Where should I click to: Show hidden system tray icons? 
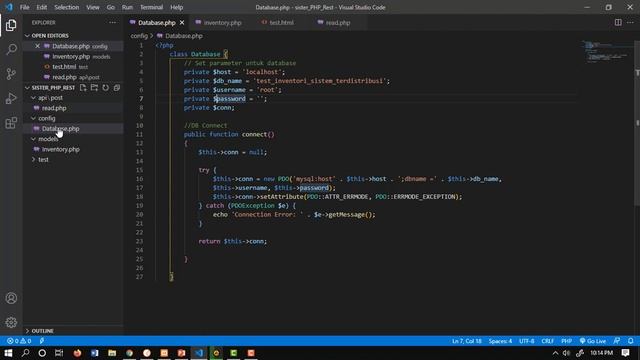(x=555, y=353)
